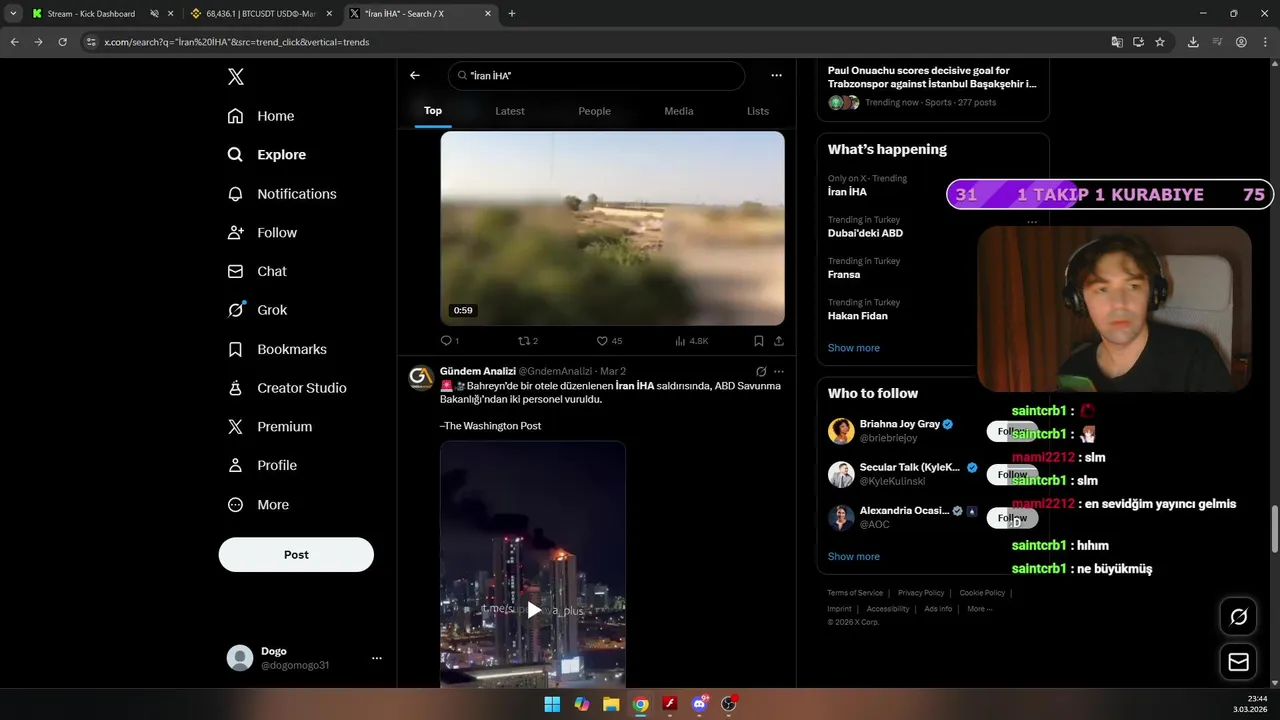Image resolution: width=1280 pixels, height=720 pixels.
Task: Go to Home in sidebar
Action: coord(261,116)
